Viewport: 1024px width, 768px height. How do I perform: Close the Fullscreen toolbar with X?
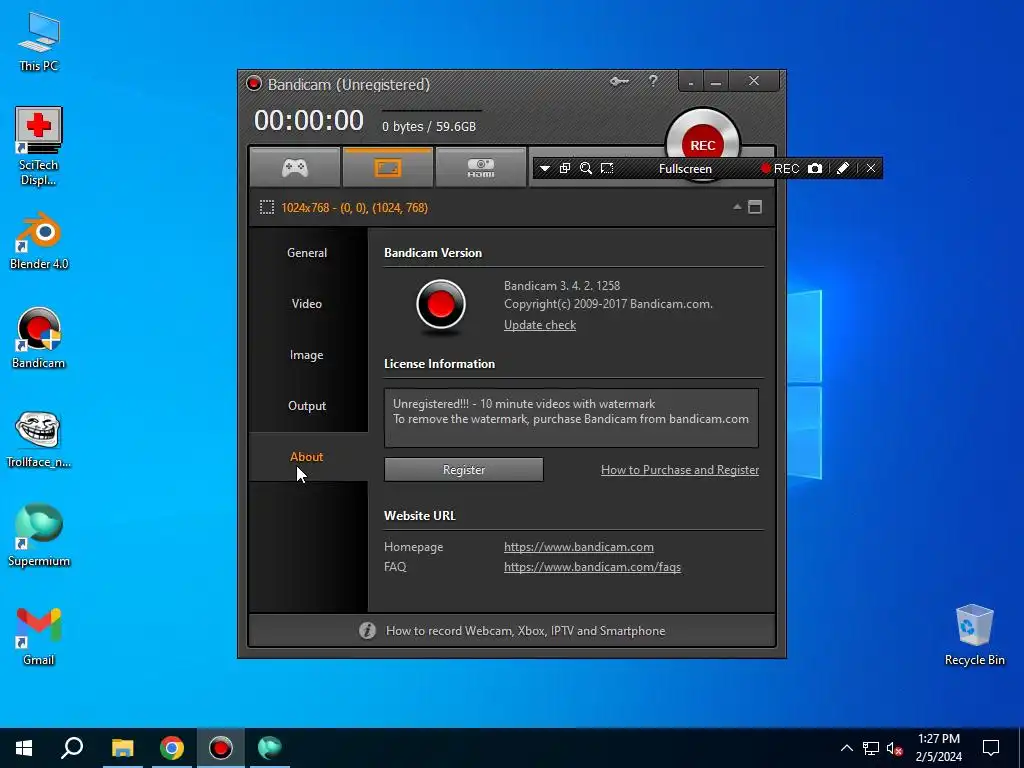pyautogui.click(x=871, y=168)
